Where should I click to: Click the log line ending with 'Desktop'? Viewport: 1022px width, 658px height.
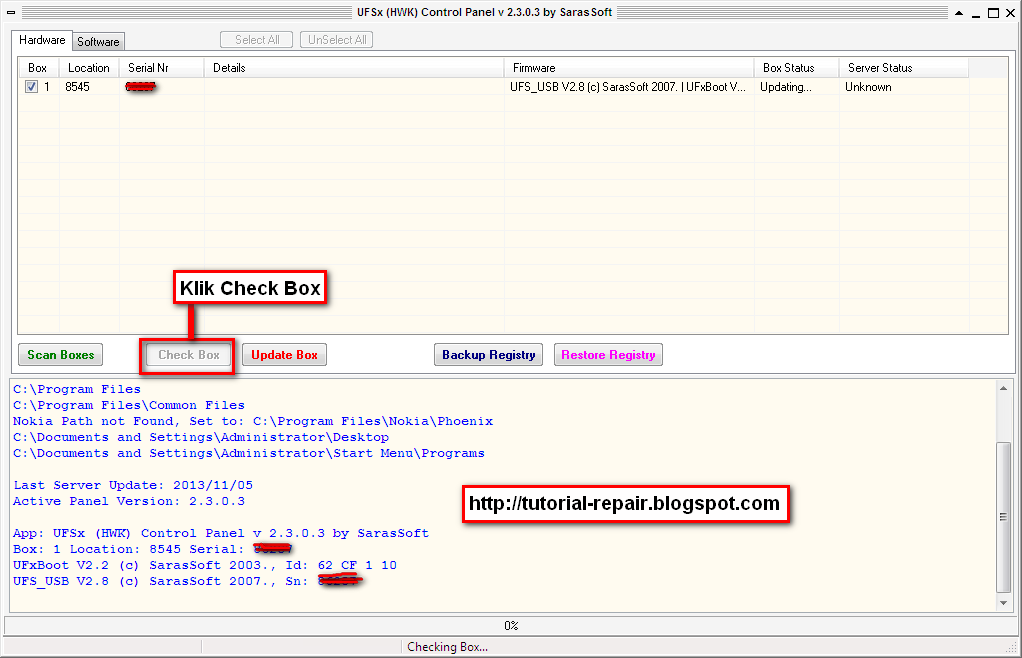[201, 437]
